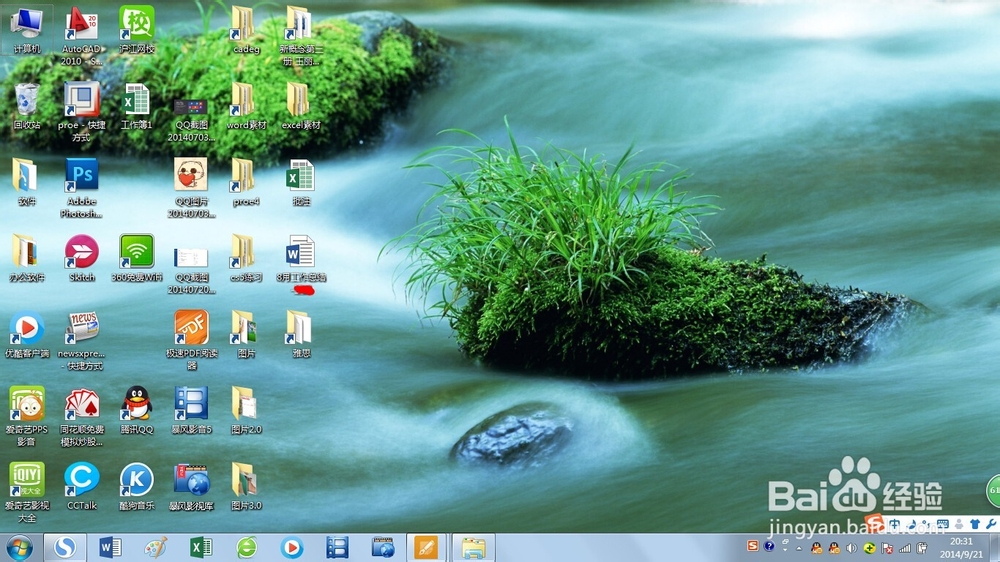Image resolution: width=1000 pixels, height=562 pixels.
Task: Open the Sogou bar soft keyboard icon
Action: pos(943,524)
